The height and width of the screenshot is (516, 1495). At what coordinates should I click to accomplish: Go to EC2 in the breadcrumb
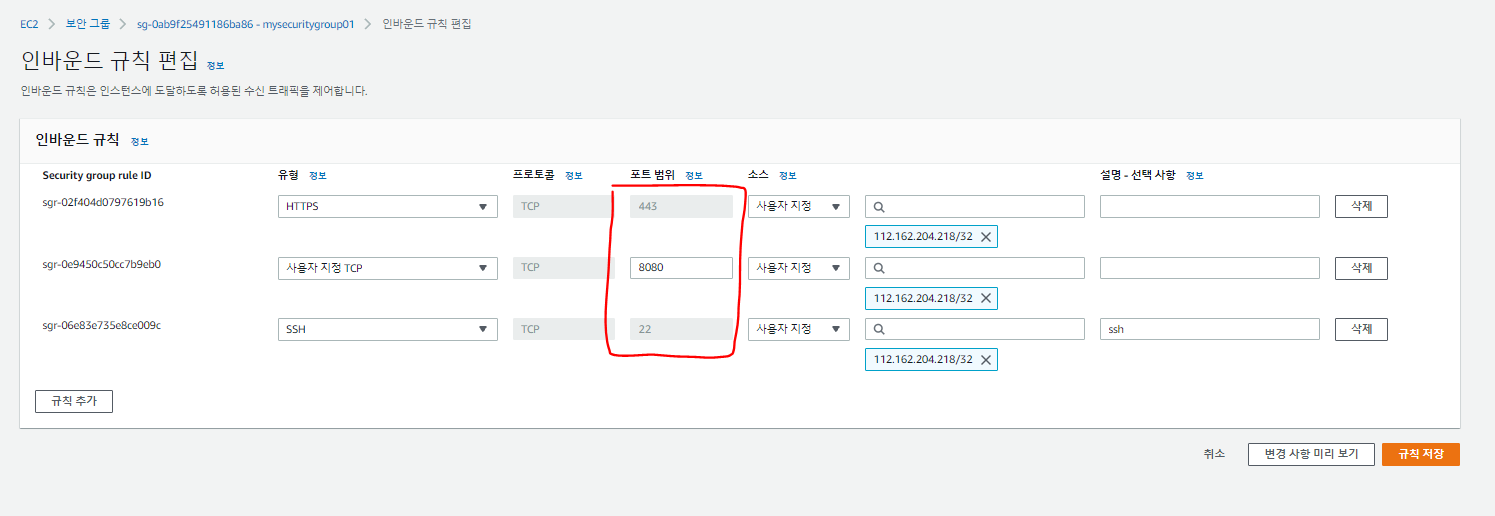click(29, 23)
